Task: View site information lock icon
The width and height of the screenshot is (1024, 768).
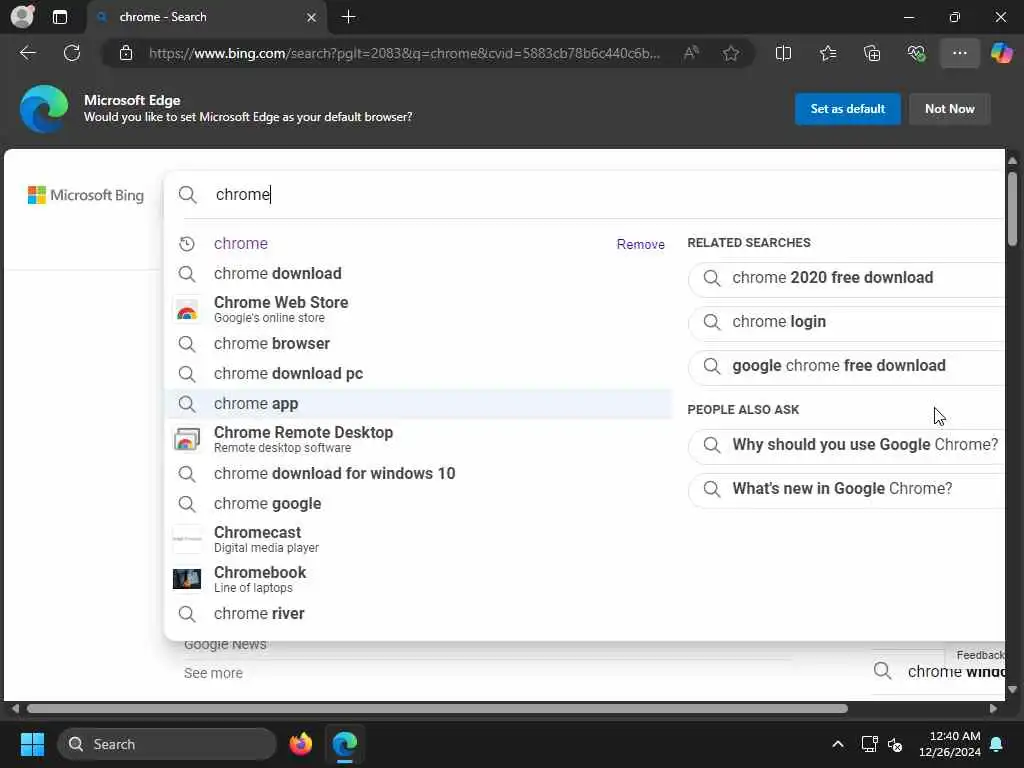Action: [126, 53]
